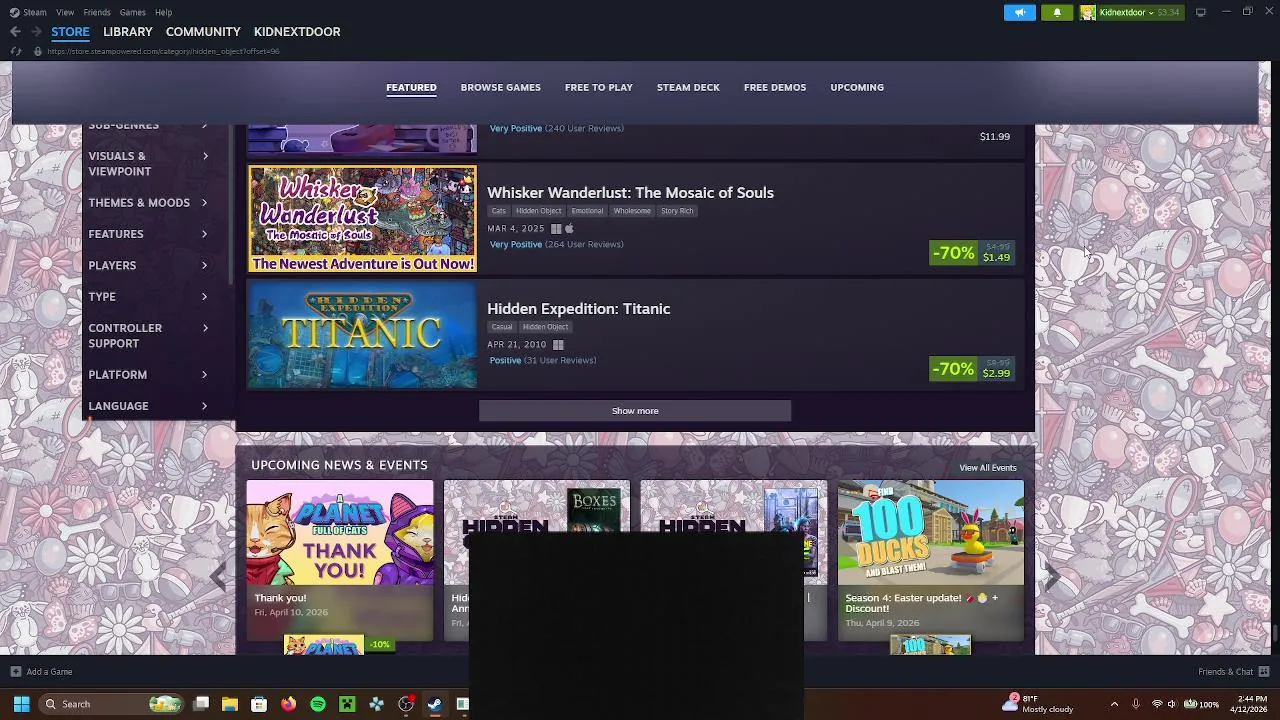
Task: Click the Windows taskbar Search box
Action: tap(112, 704)
